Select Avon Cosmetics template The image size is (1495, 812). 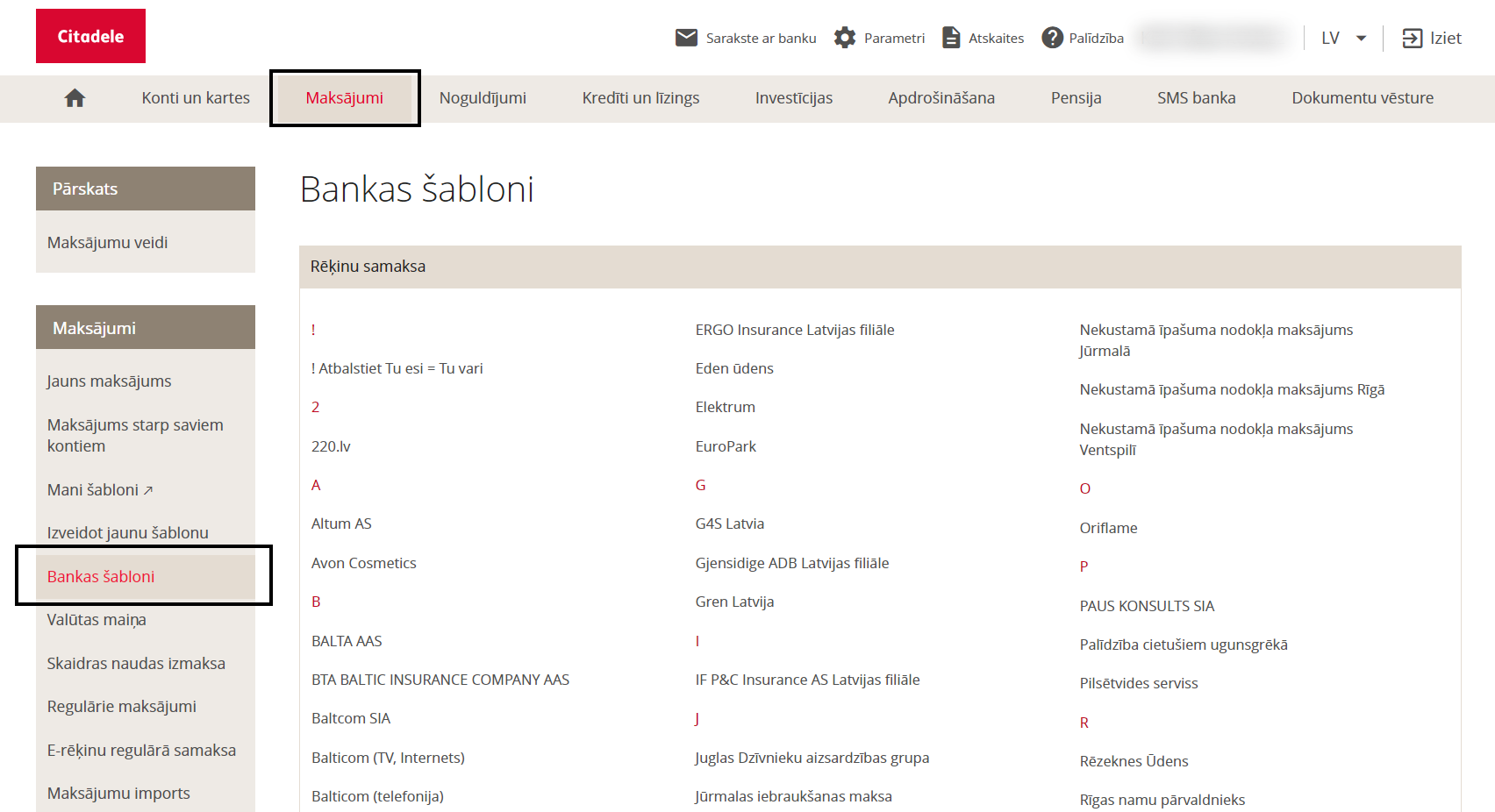363,563
